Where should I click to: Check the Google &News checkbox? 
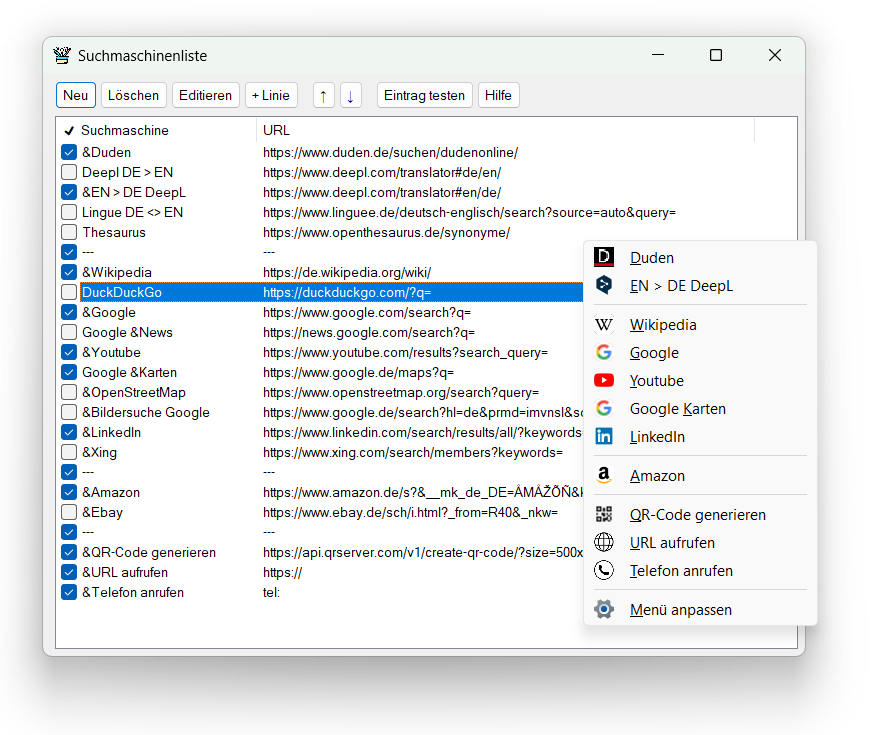(x=69, y=332)
